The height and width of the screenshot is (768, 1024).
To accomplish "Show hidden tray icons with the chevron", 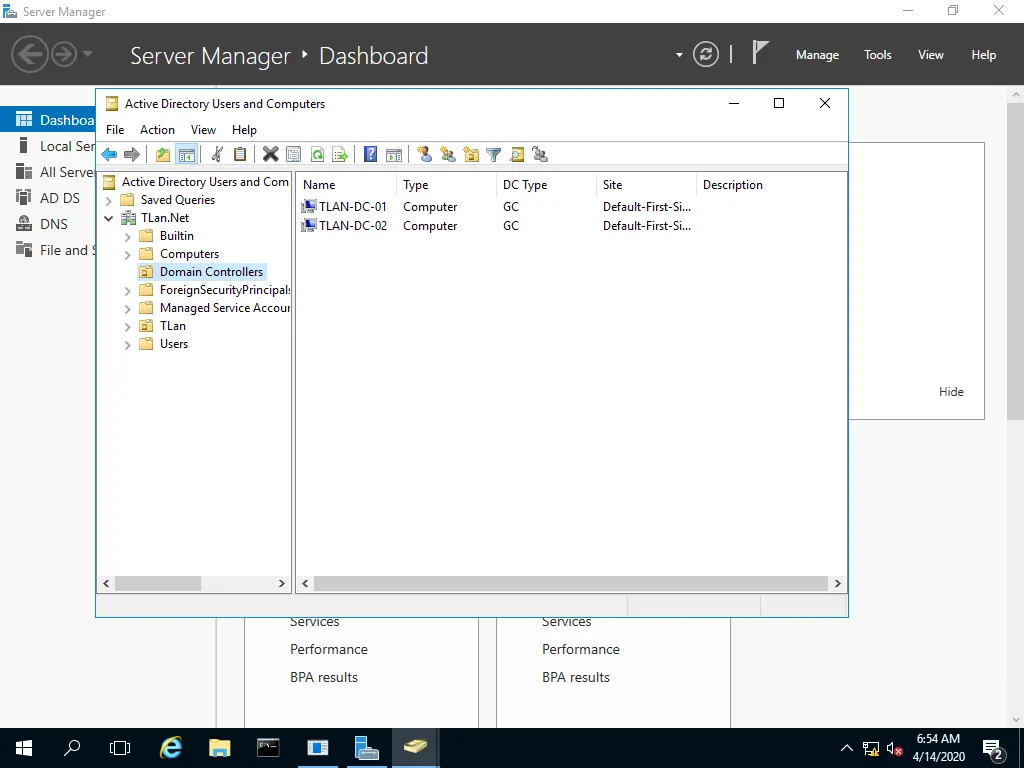I will [846, 748].
